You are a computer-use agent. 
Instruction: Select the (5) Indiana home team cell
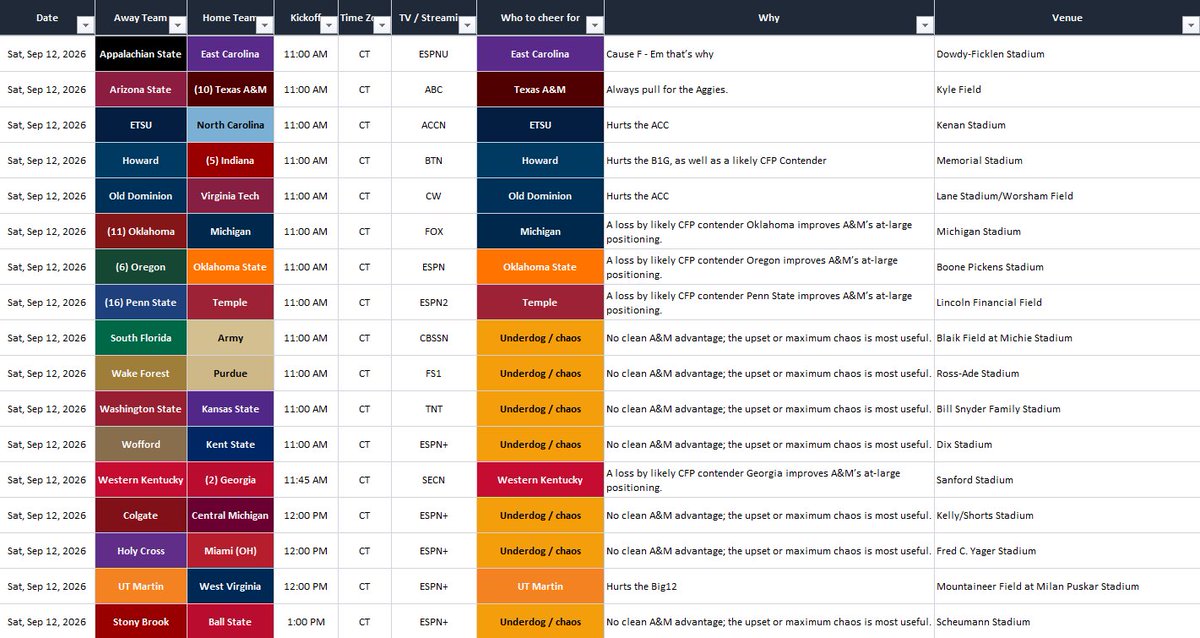click(x=231, y=161)
